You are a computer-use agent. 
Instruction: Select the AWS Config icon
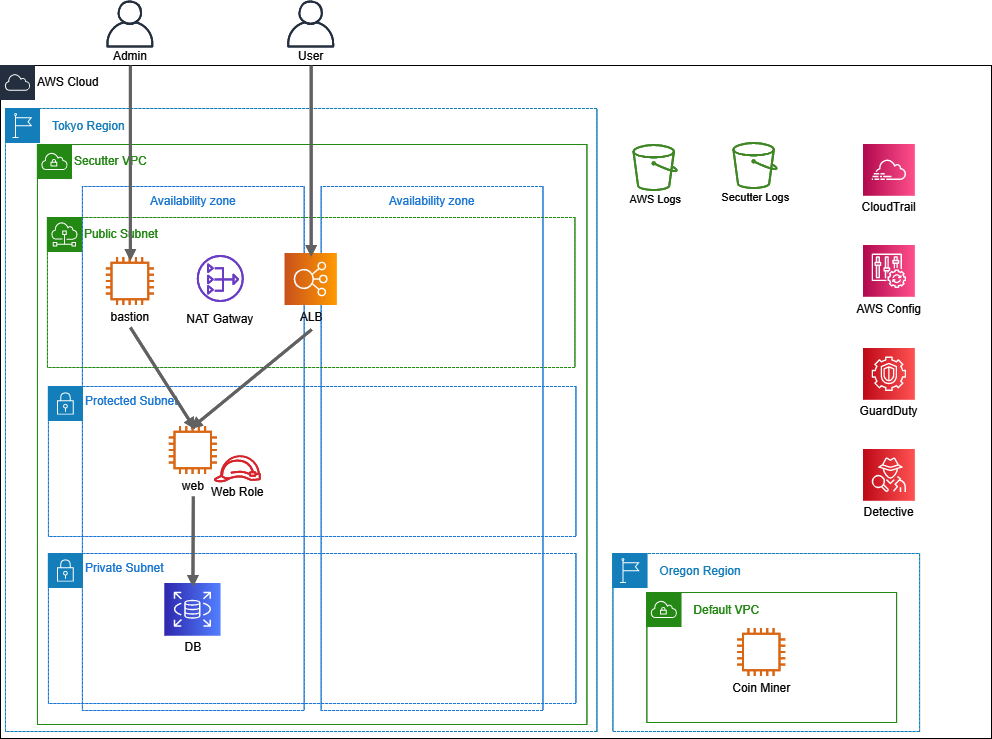(x=888, y=272)
